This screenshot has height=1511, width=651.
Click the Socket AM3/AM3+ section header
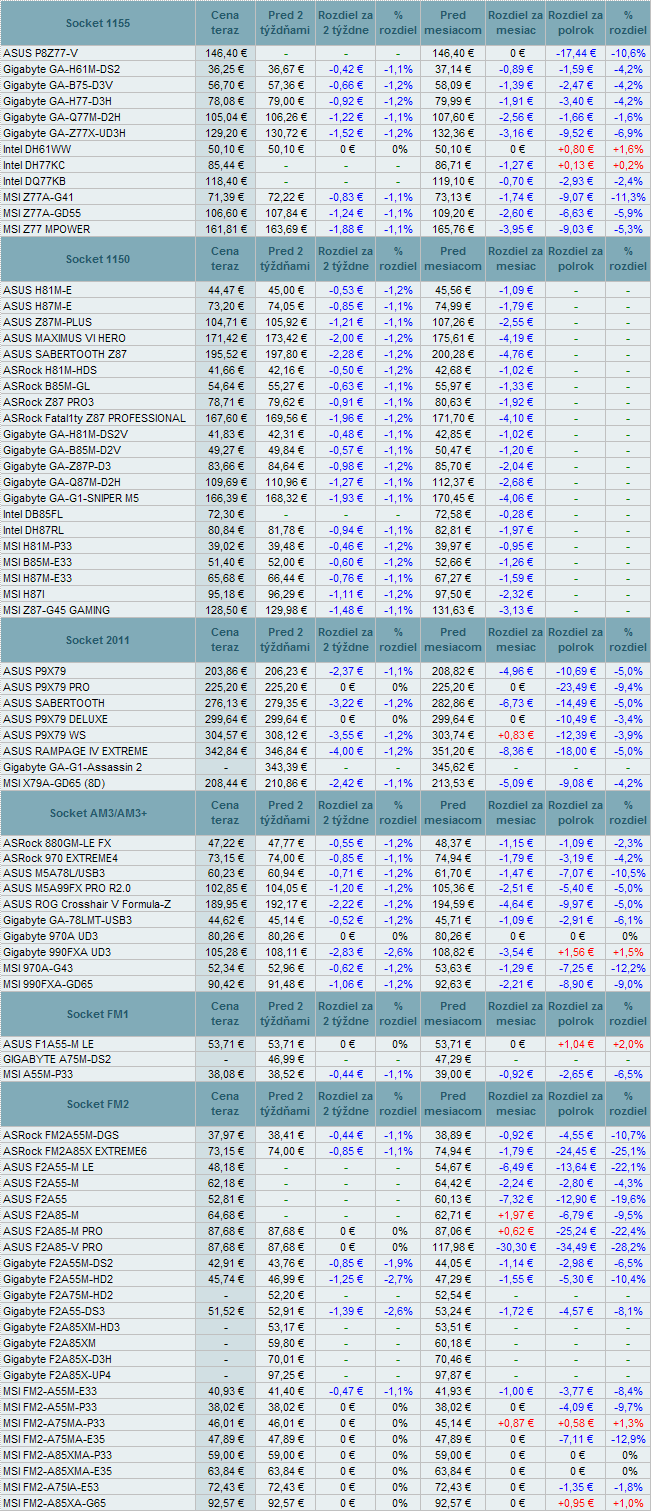[97, 813]
